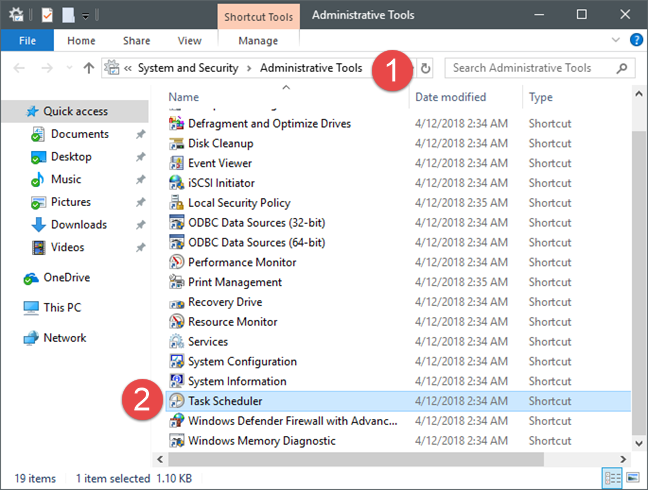Select the Task Scheduler name text
The height and width of the screenshot is (490, 648).
(225, 401)
